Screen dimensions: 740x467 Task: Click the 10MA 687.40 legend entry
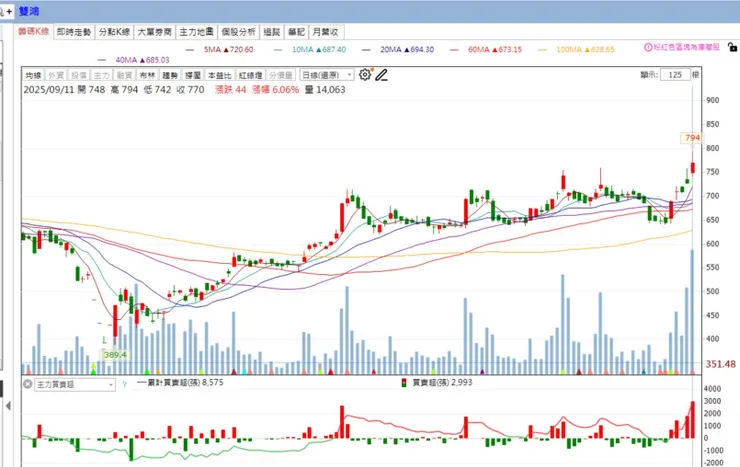310,50
